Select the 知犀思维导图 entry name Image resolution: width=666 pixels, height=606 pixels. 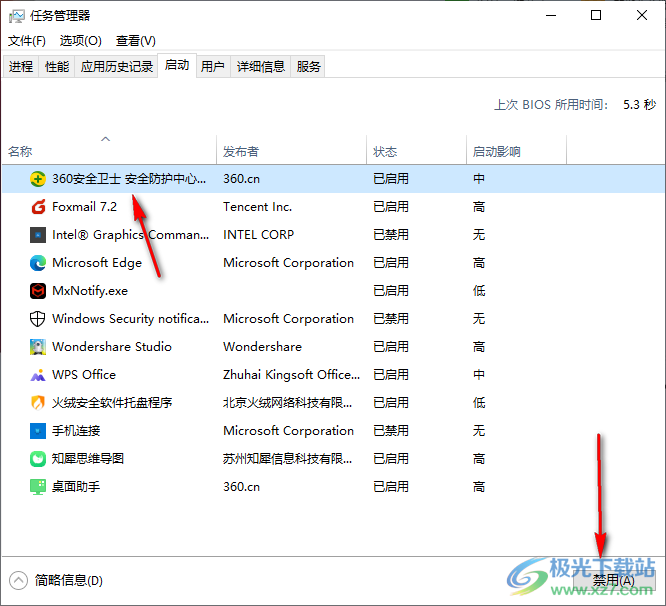pos(88,459)
